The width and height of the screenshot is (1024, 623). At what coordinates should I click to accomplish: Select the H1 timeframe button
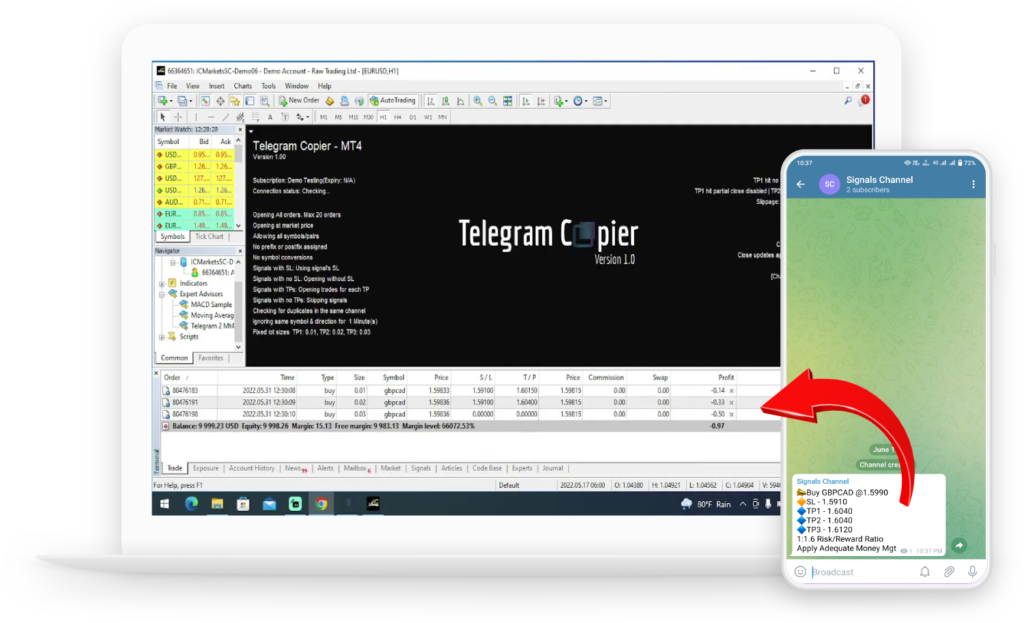[384, 117]
